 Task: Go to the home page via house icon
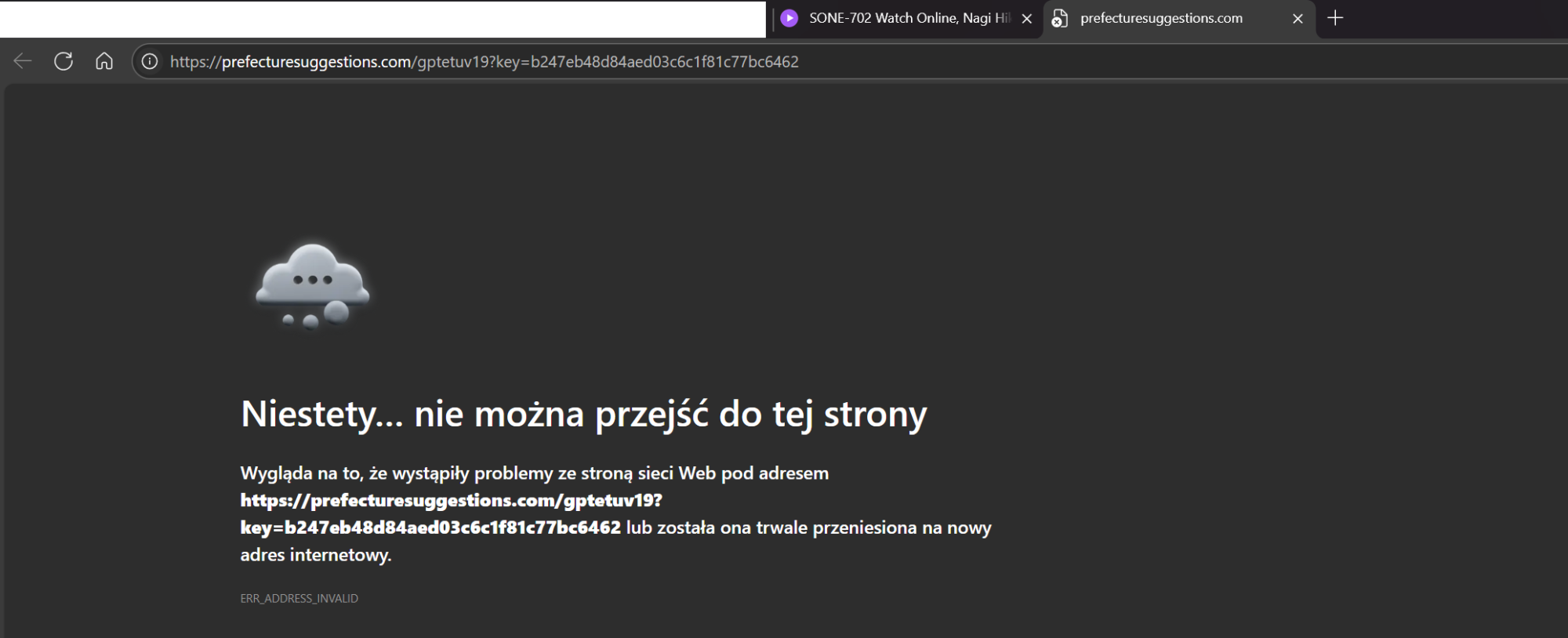[x=104, y=61]
